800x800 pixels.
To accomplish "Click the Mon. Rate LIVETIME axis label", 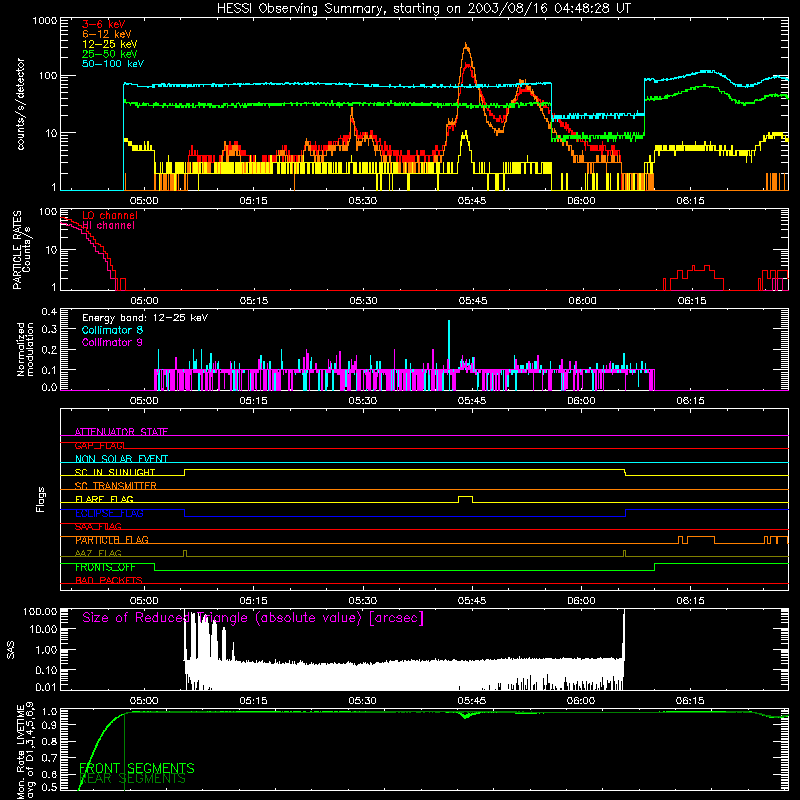I will 25,752.
